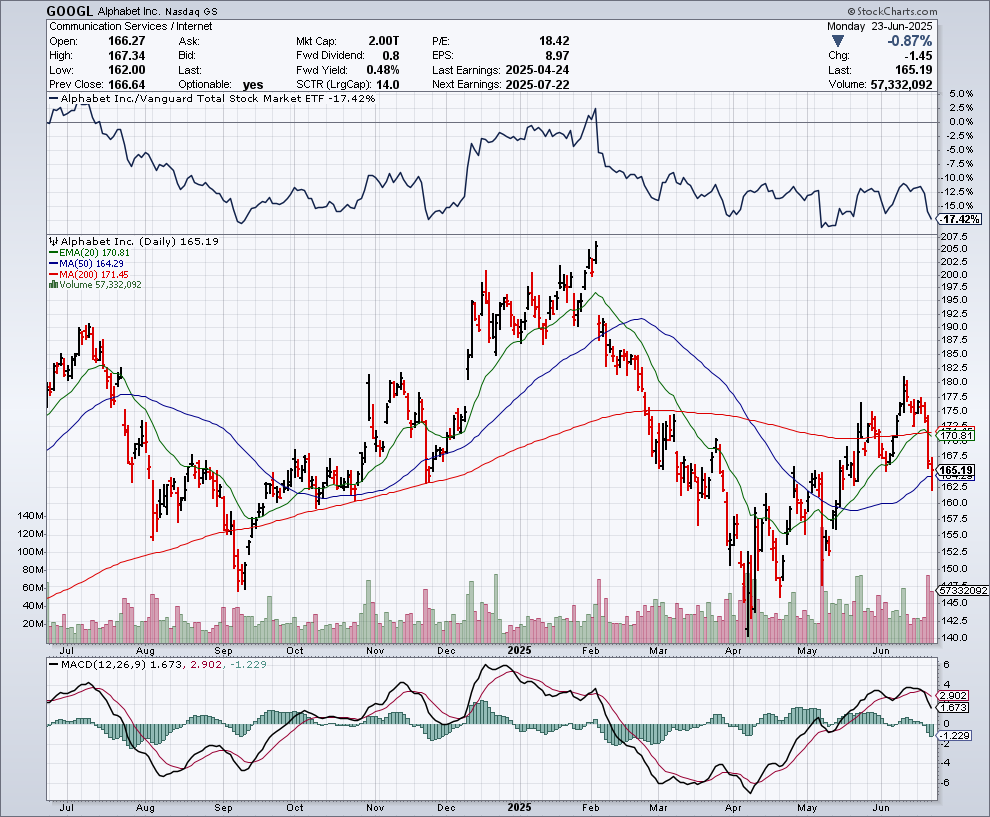Select the Low value 162.00
The width and height of the screenshot is (990, 817).
(126, 70)
